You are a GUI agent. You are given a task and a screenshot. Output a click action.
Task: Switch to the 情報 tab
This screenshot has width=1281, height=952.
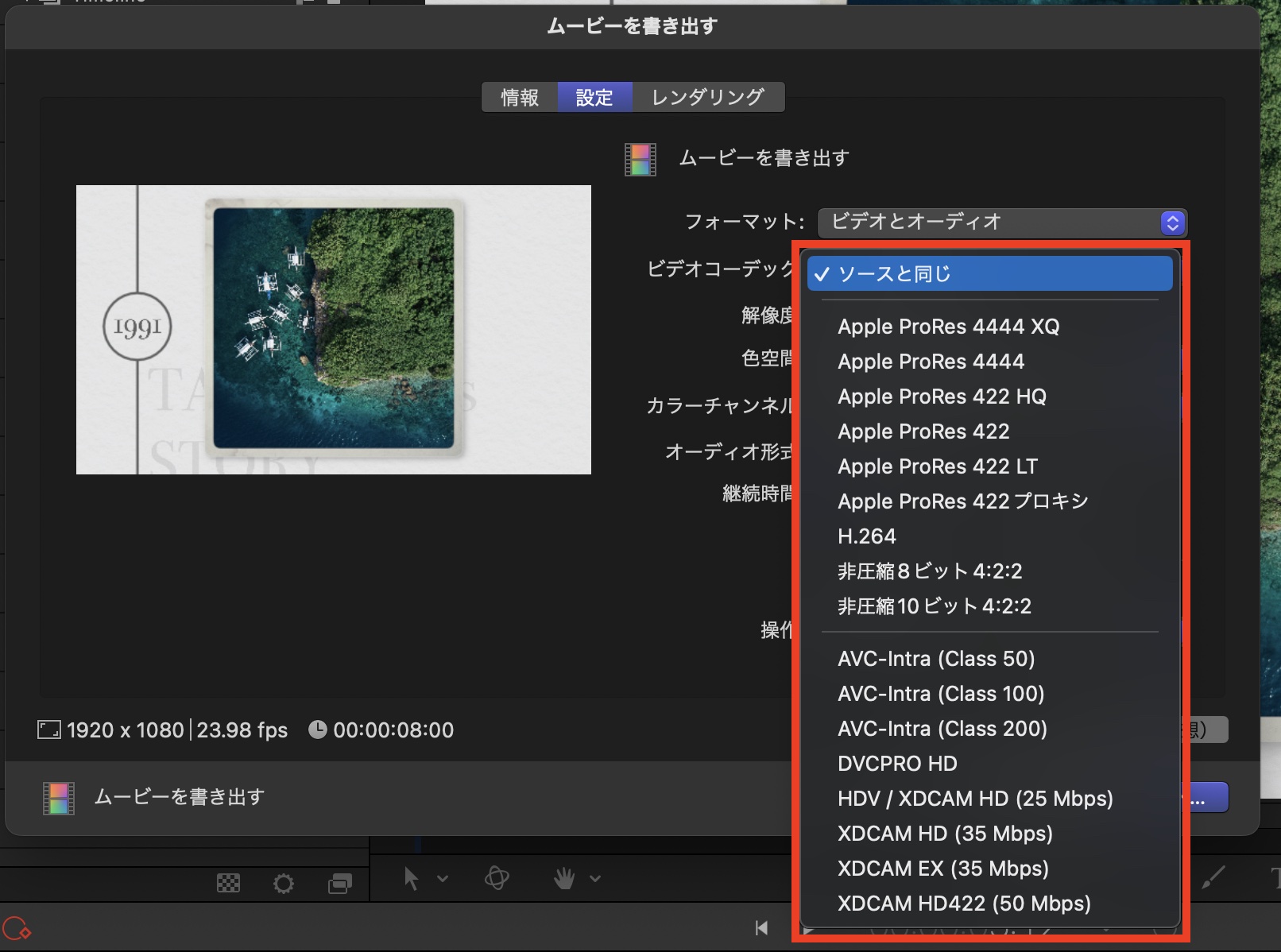coord(520,97)
